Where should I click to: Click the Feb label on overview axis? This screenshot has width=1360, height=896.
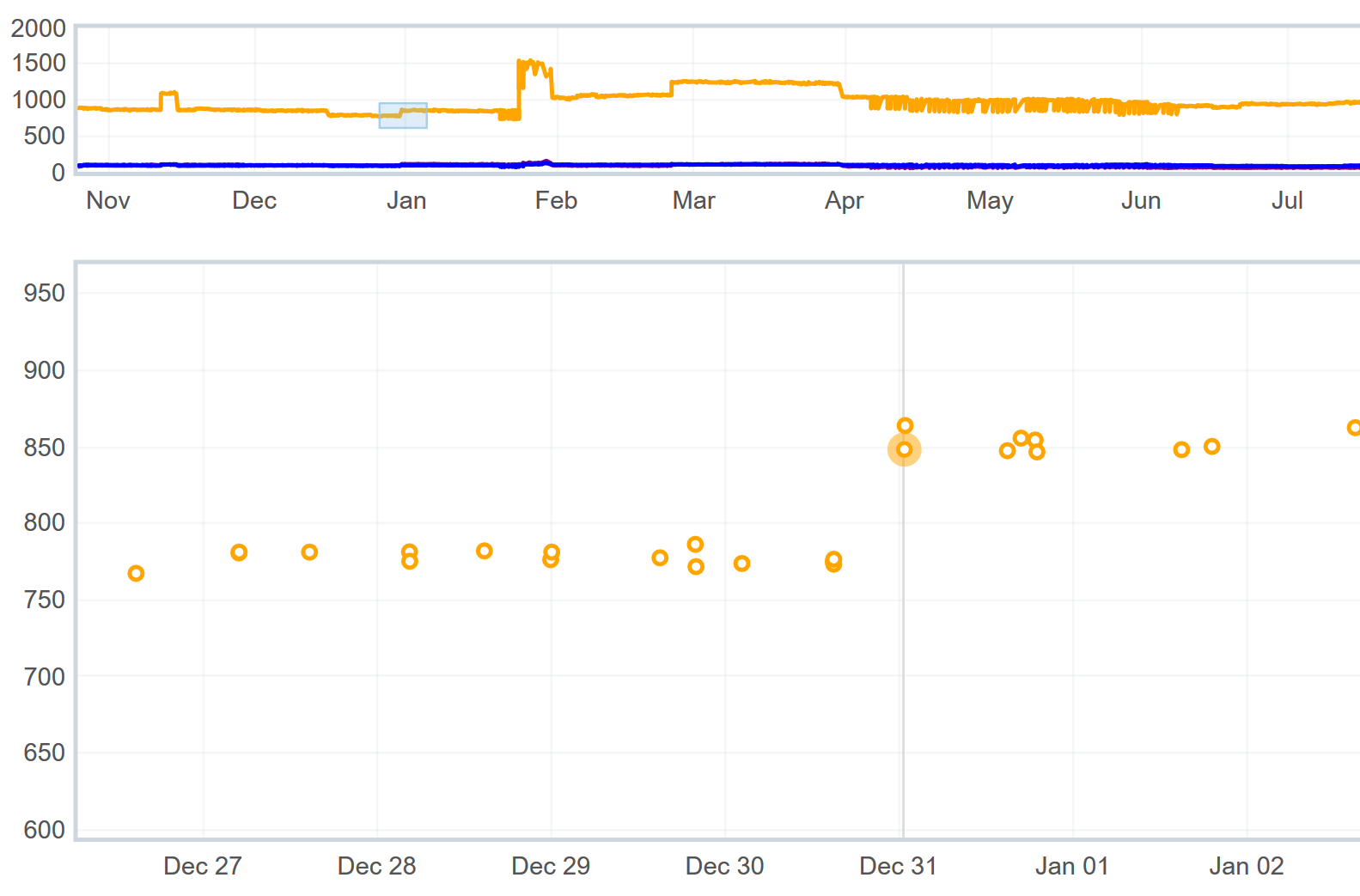(x=556, y=200)
